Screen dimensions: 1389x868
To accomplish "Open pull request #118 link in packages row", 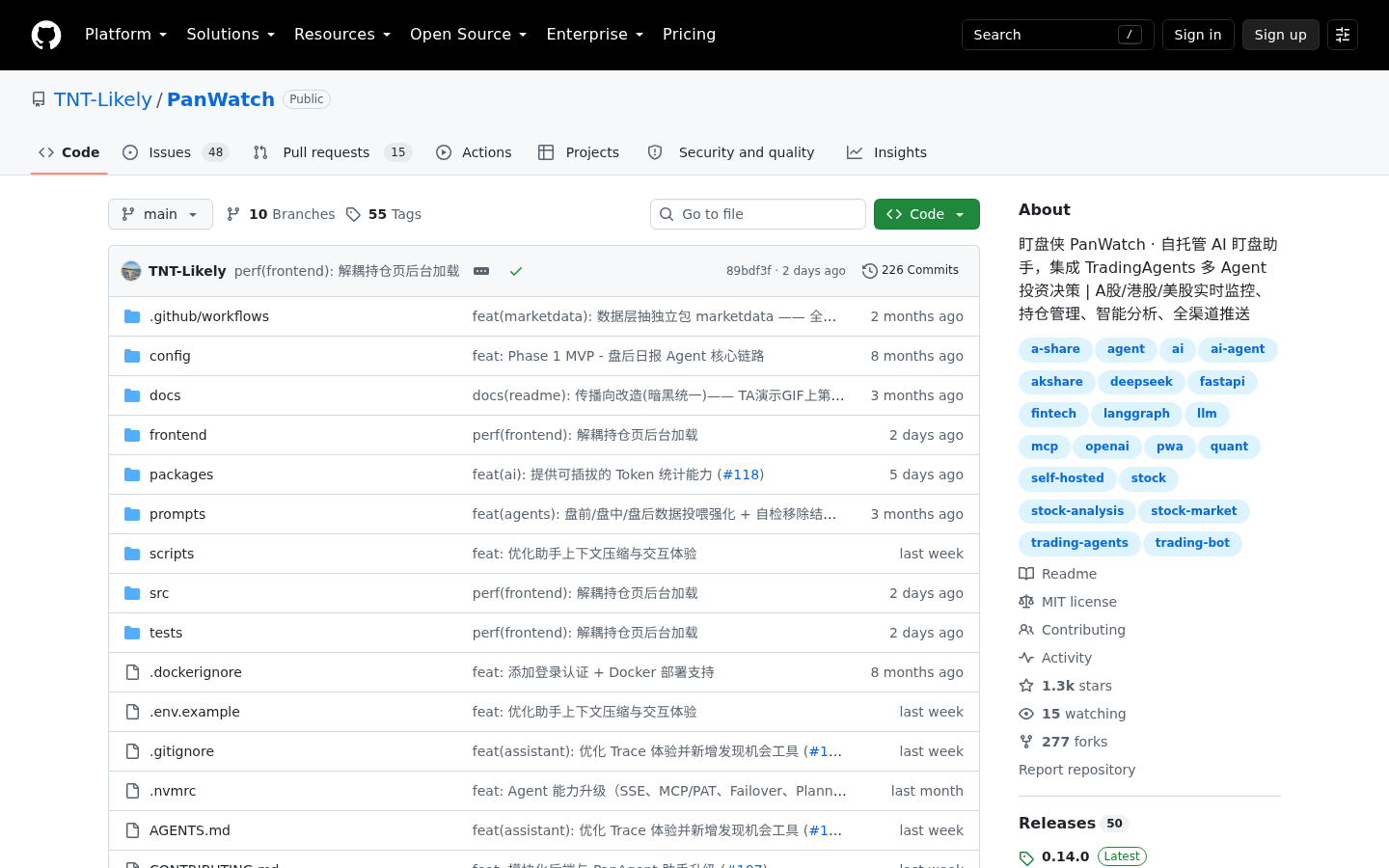I will [741, 475].
